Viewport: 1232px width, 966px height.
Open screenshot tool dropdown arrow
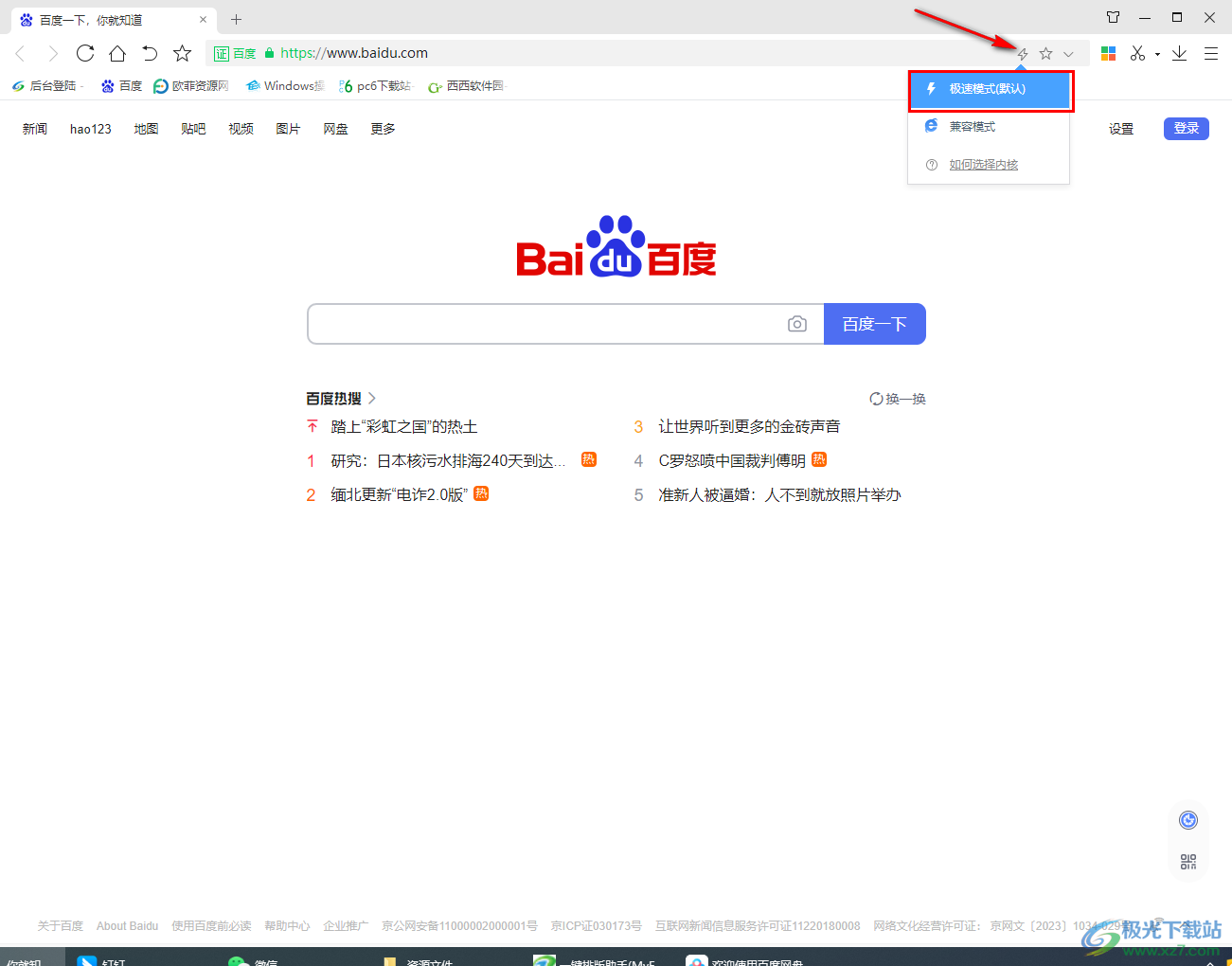pyautogui.click(x=1157, y=55)
